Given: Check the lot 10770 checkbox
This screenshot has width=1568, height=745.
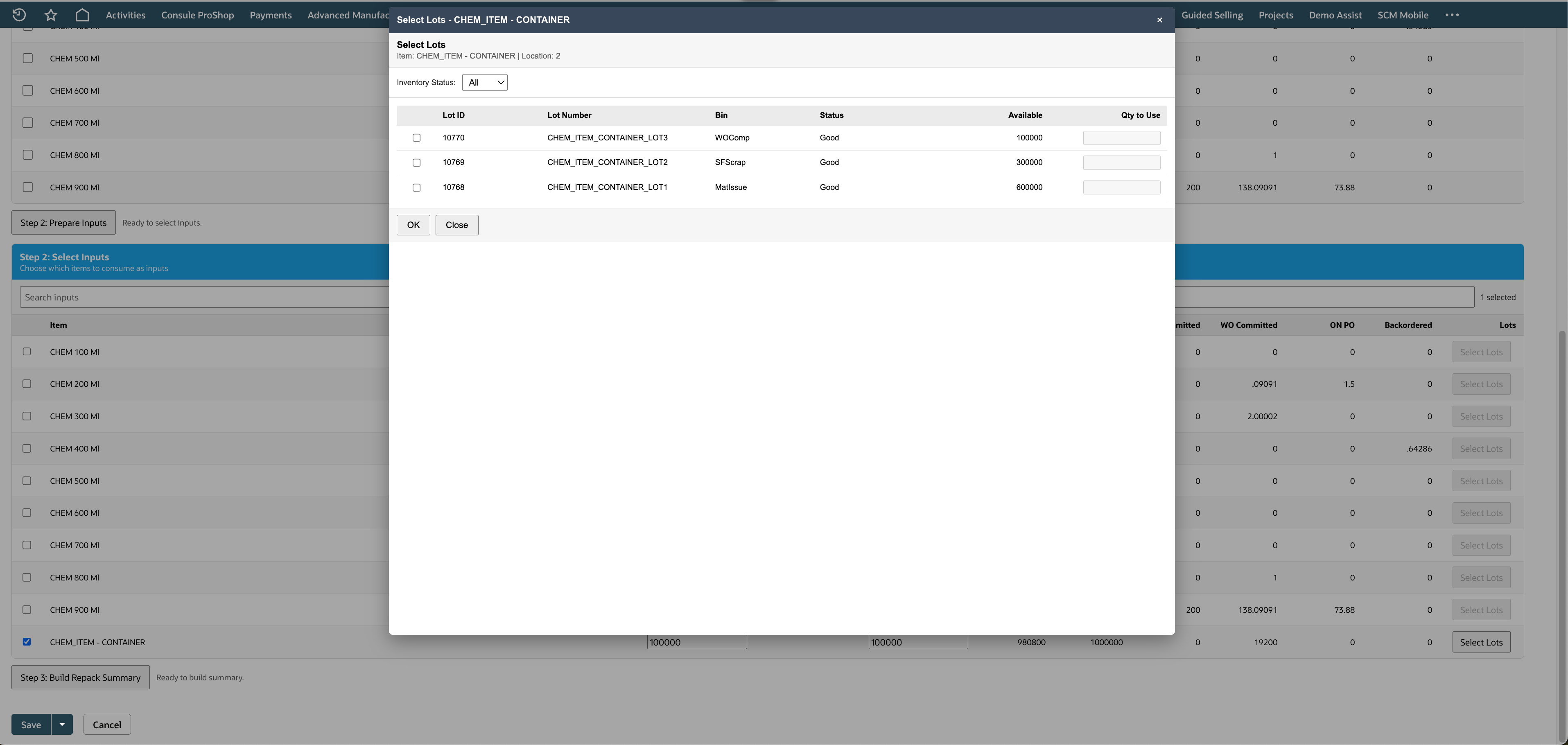Looking at the screenshot, I should [x=416, y=138].
